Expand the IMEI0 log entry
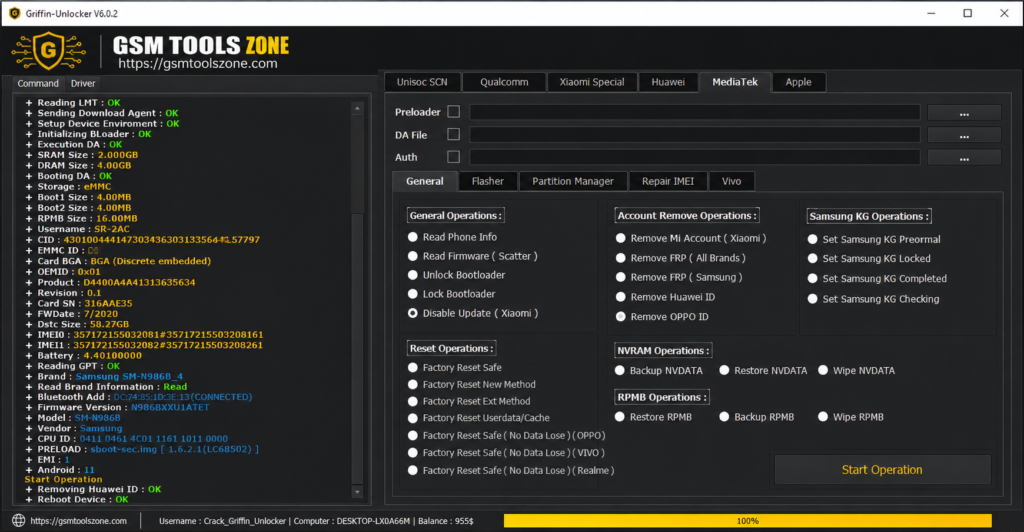The width and height of the screenshot is (1024, 532). click(x=29, y=334)
